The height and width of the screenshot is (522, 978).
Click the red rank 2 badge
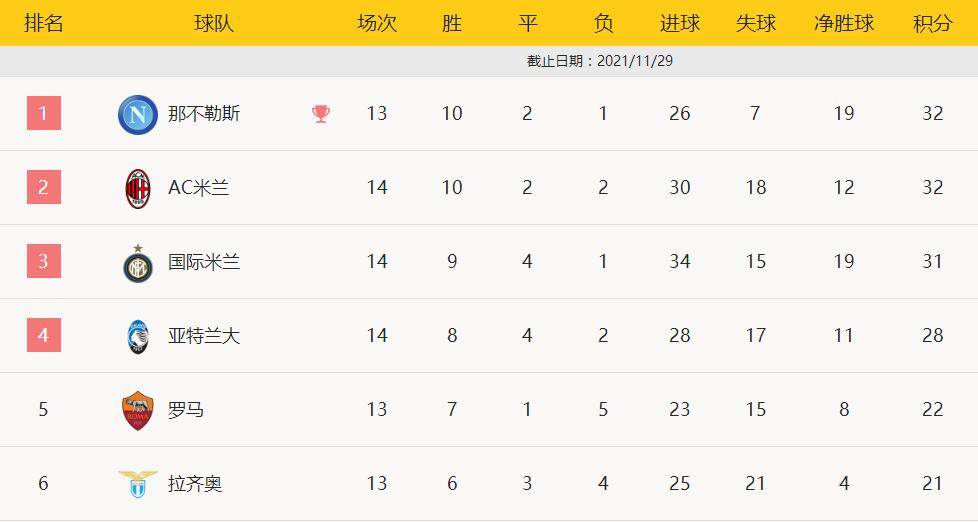click(x=43, y=187)
